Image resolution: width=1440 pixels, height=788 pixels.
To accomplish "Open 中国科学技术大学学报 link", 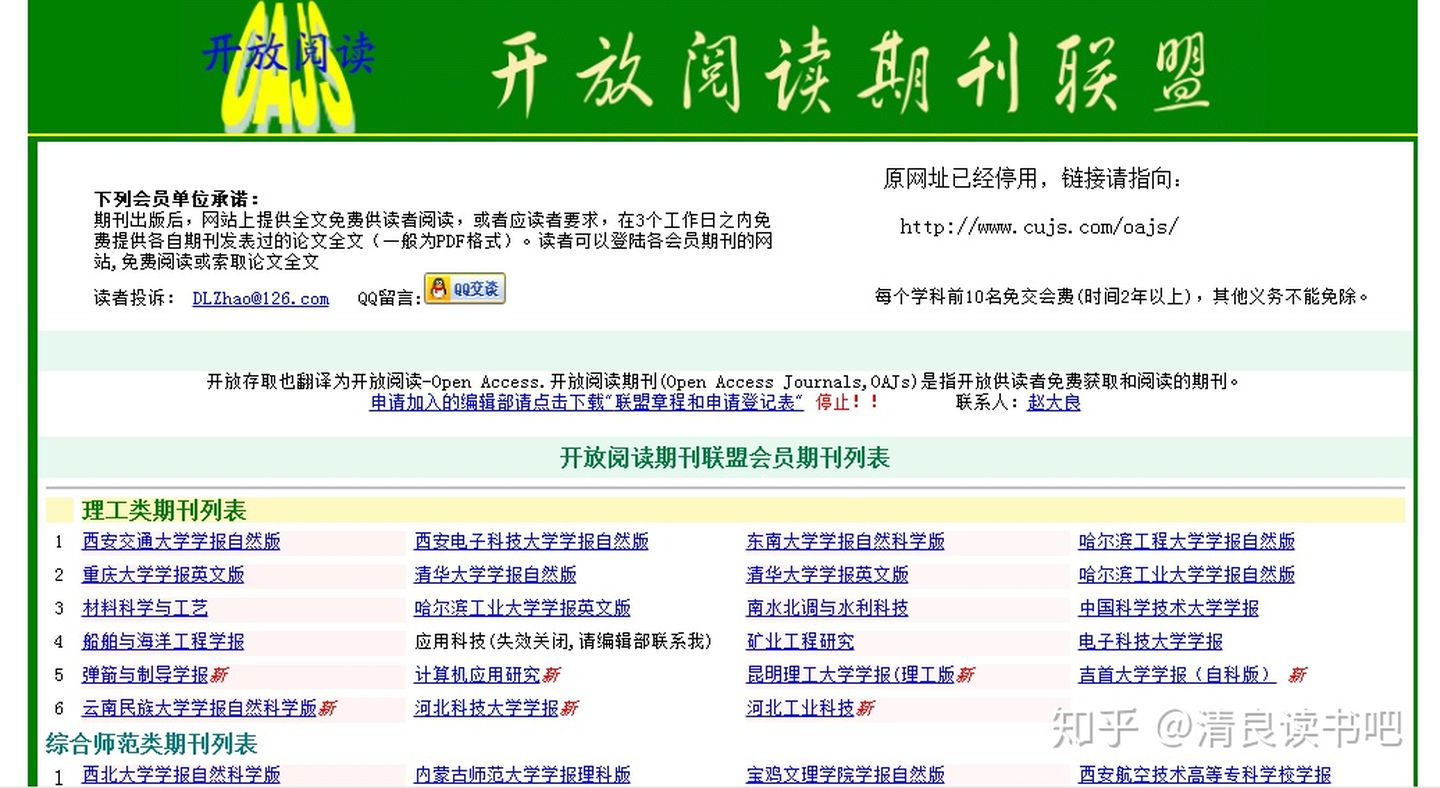I will click(1168, 608).
